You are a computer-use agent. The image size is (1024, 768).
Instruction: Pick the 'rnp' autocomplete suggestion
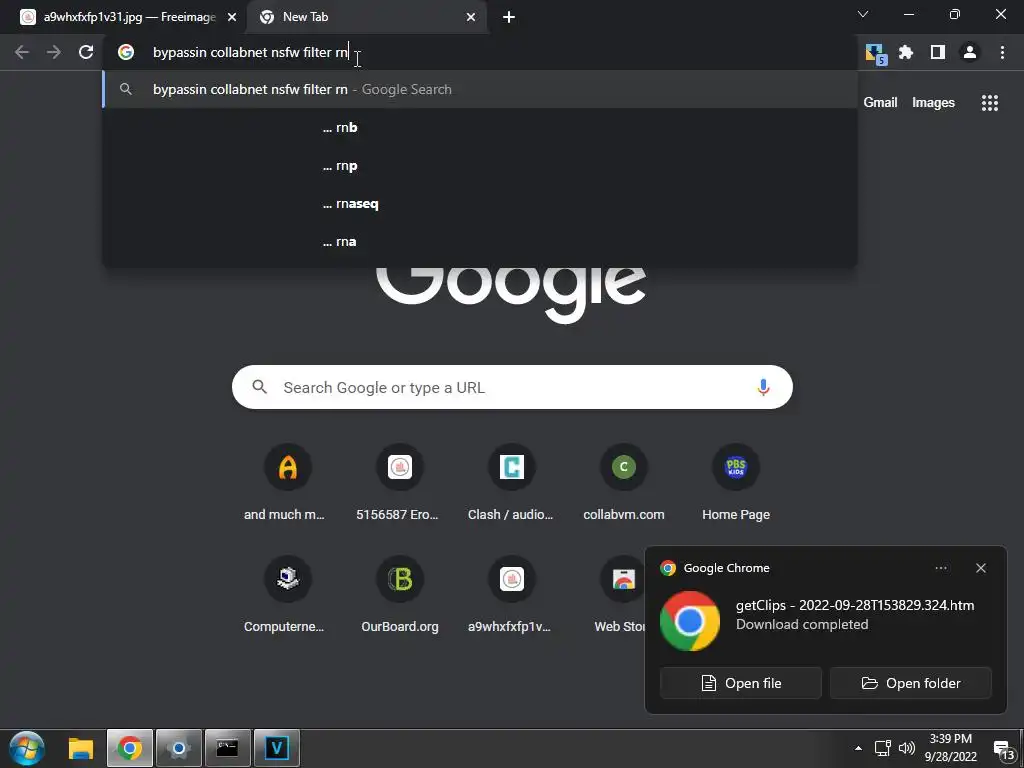click(x=480, y=166)
